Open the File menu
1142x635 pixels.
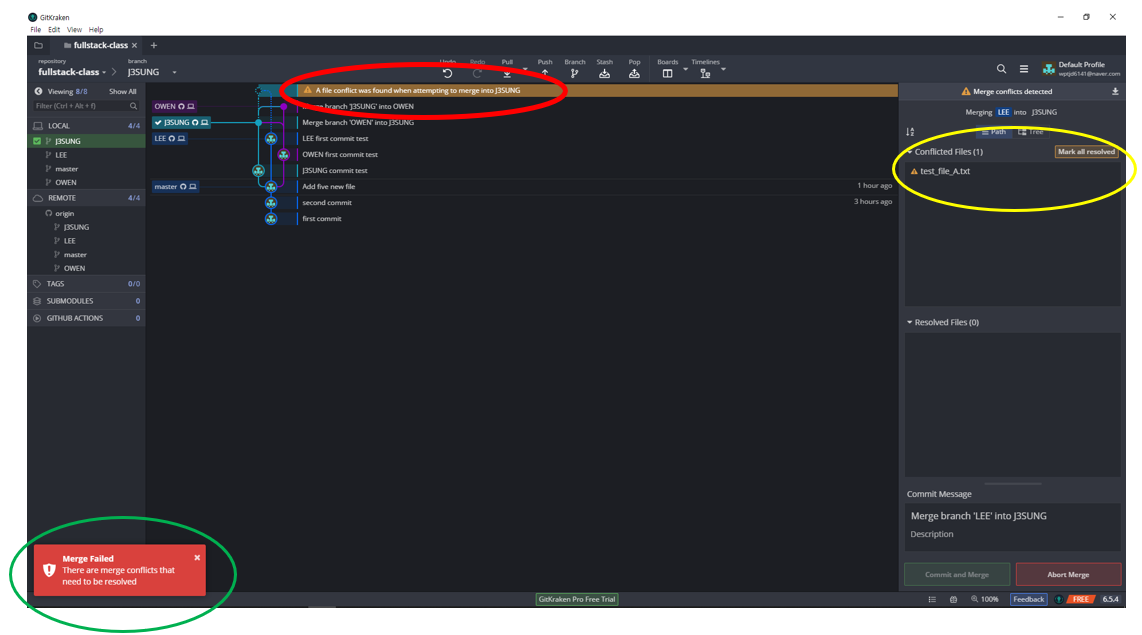pyautogui.click(x=36, y=30)
